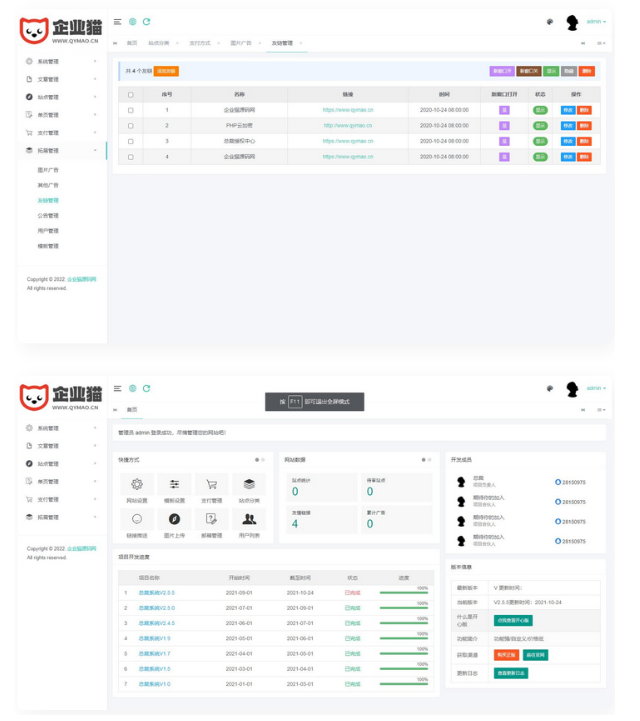Tick the checkbox for PHP云加密 row
640x721 pixels.
[x=131, y=126]
